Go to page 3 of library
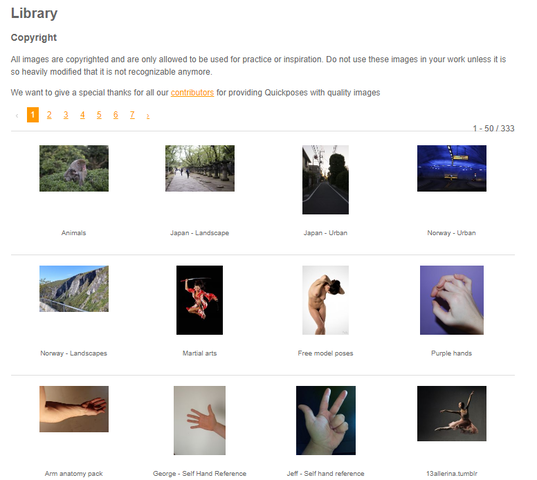 coord(66,115)
